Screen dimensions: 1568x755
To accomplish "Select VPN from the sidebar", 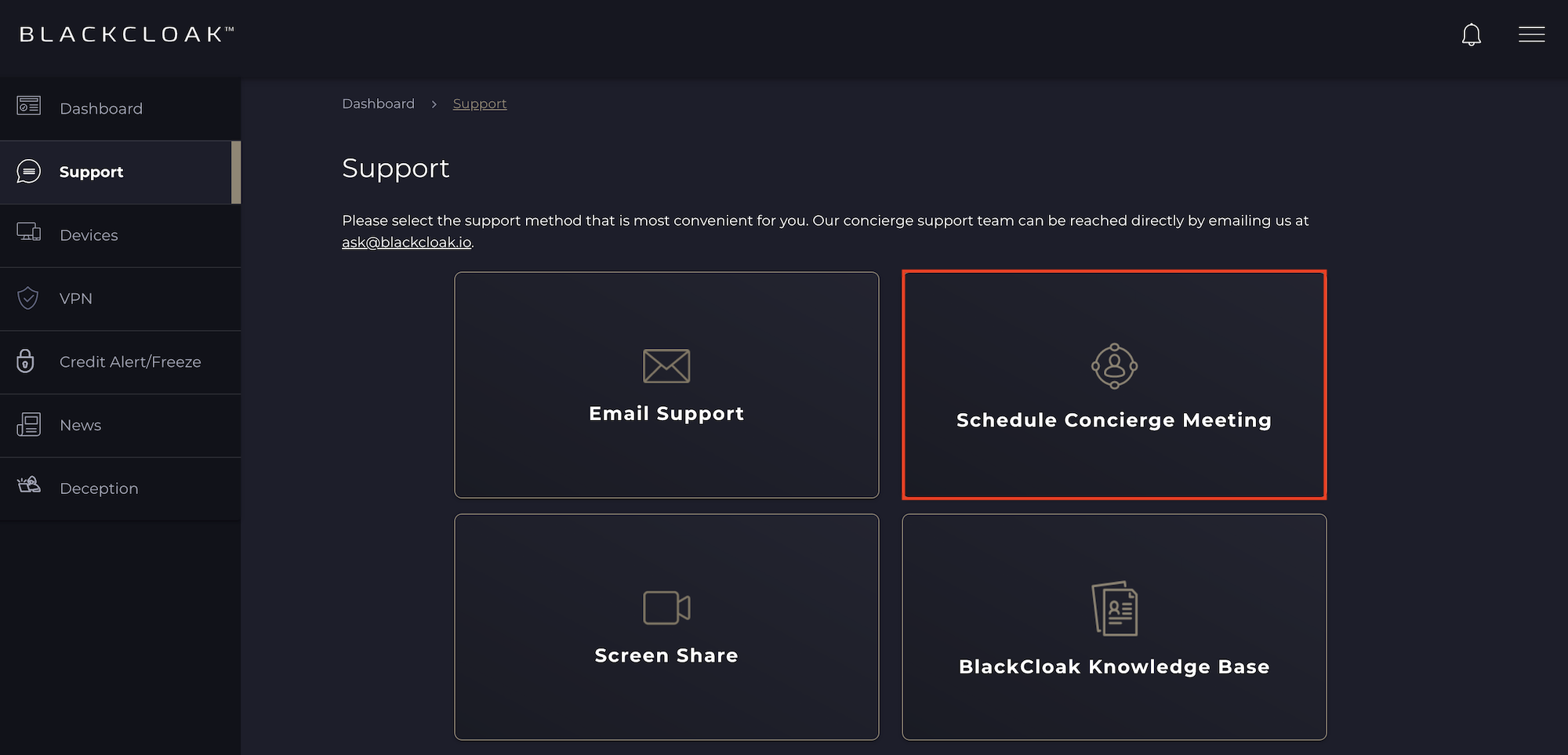I will tap(76, 299).
